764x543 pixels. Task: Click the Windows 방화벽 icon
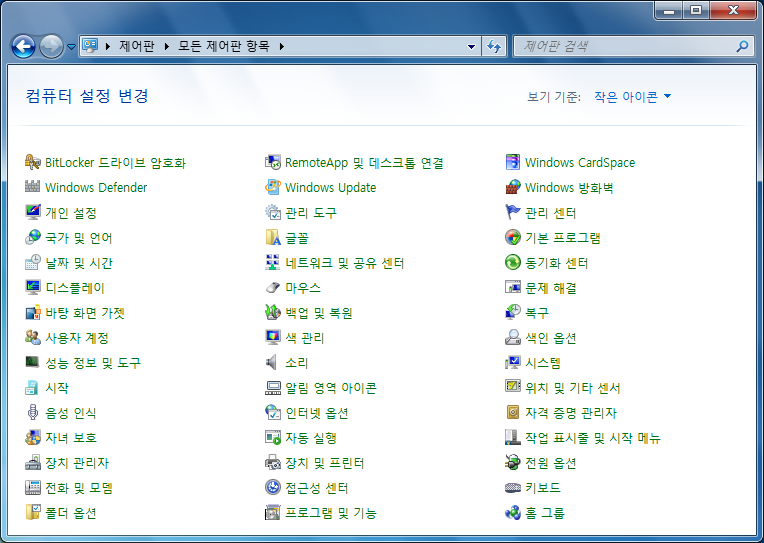pos(513,188)
